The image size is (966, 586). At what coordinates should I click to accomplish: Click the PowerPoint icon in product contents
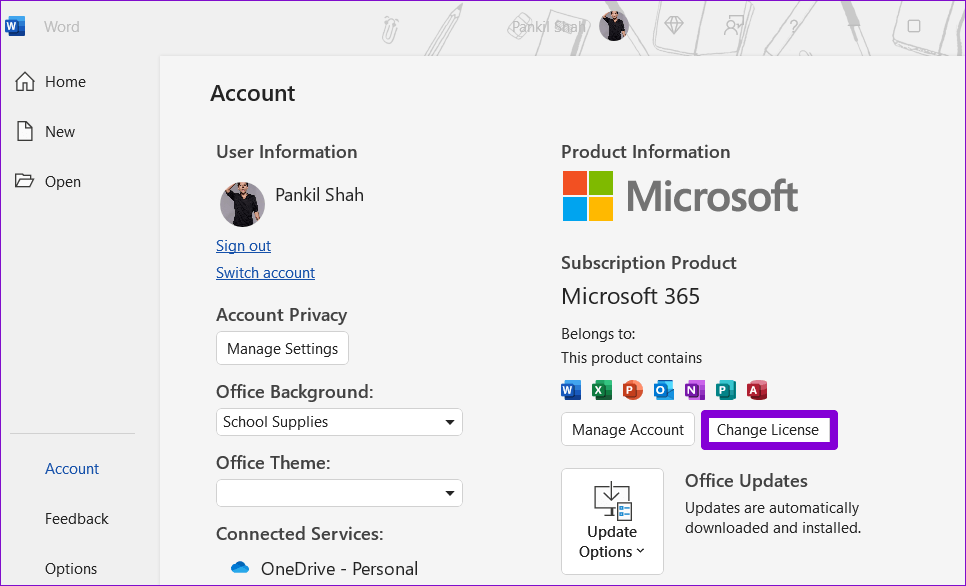click(633, 390)
